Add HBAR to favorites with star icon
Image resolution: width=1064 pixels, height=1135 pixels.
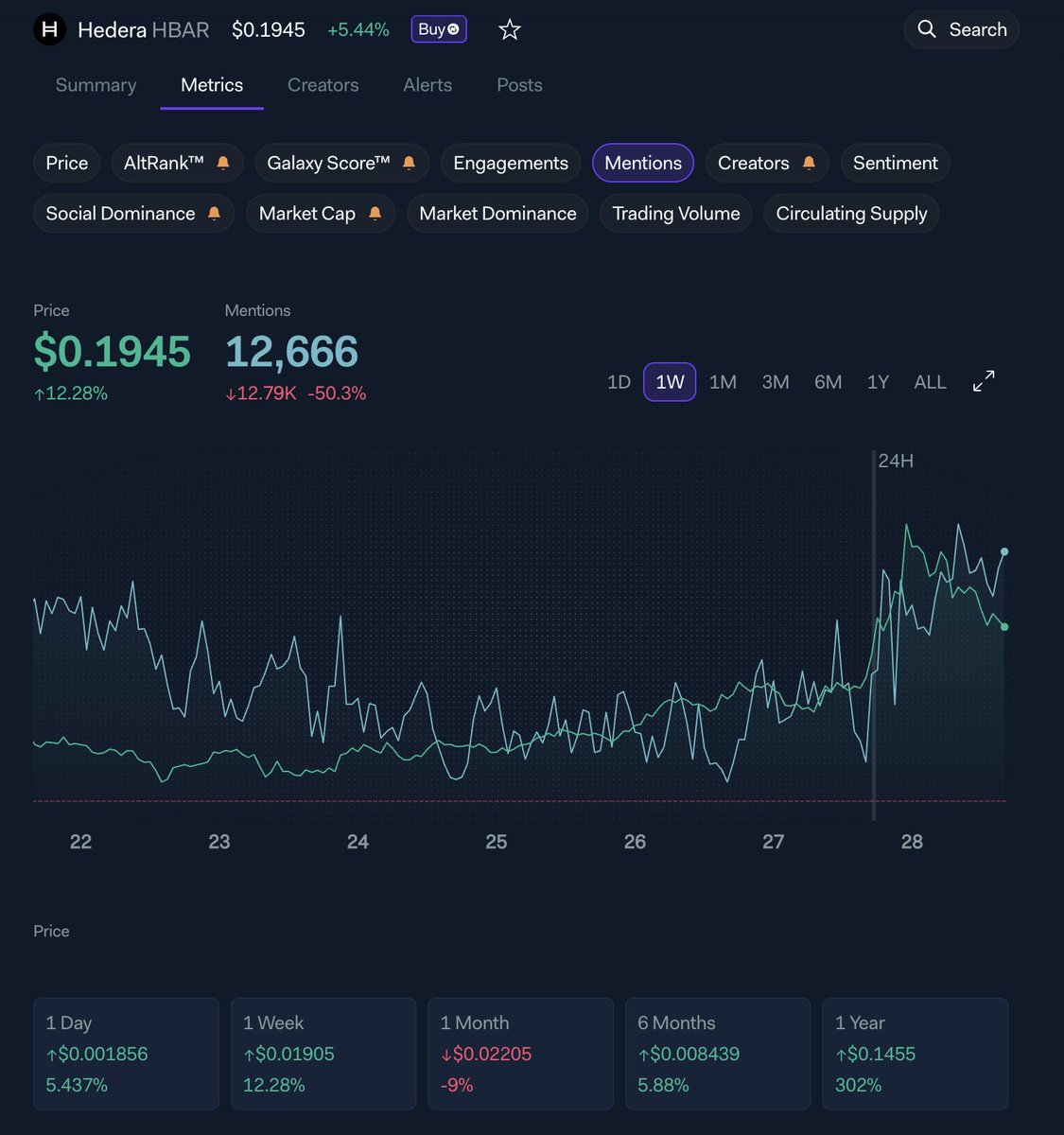click(510, 30)
